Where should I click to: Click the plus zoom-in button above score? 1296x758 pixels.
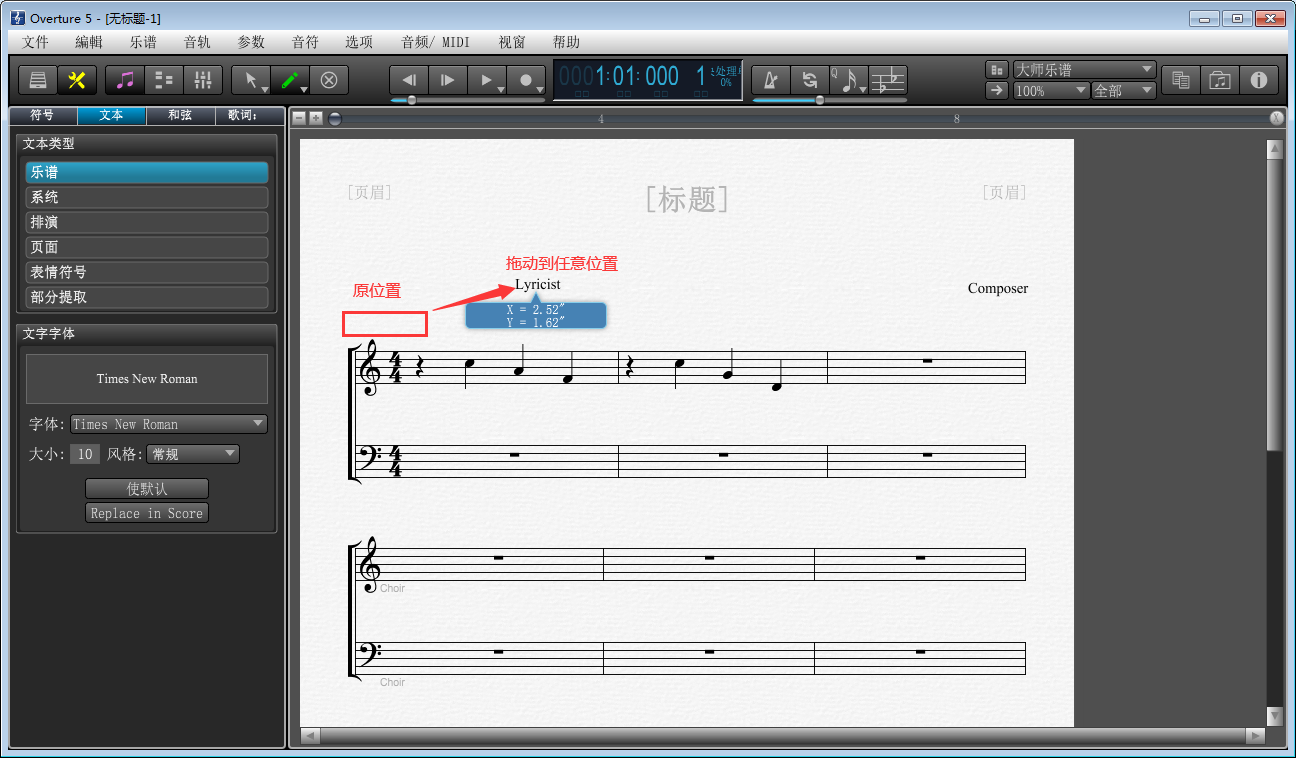pyautogui.click(x=316, y=118)
